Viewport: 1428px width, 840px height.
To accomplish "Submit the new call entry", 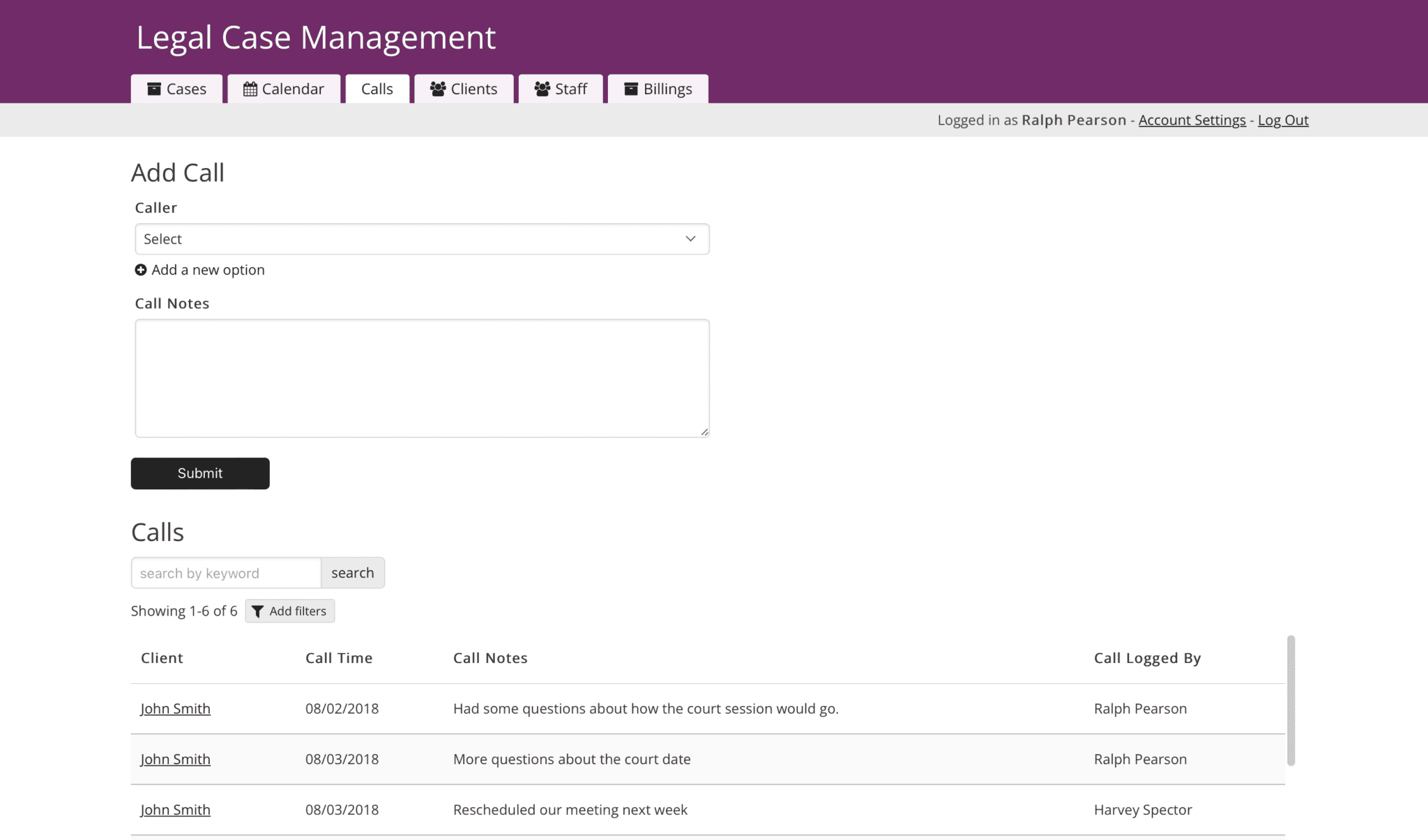I will tap(199, 473).
